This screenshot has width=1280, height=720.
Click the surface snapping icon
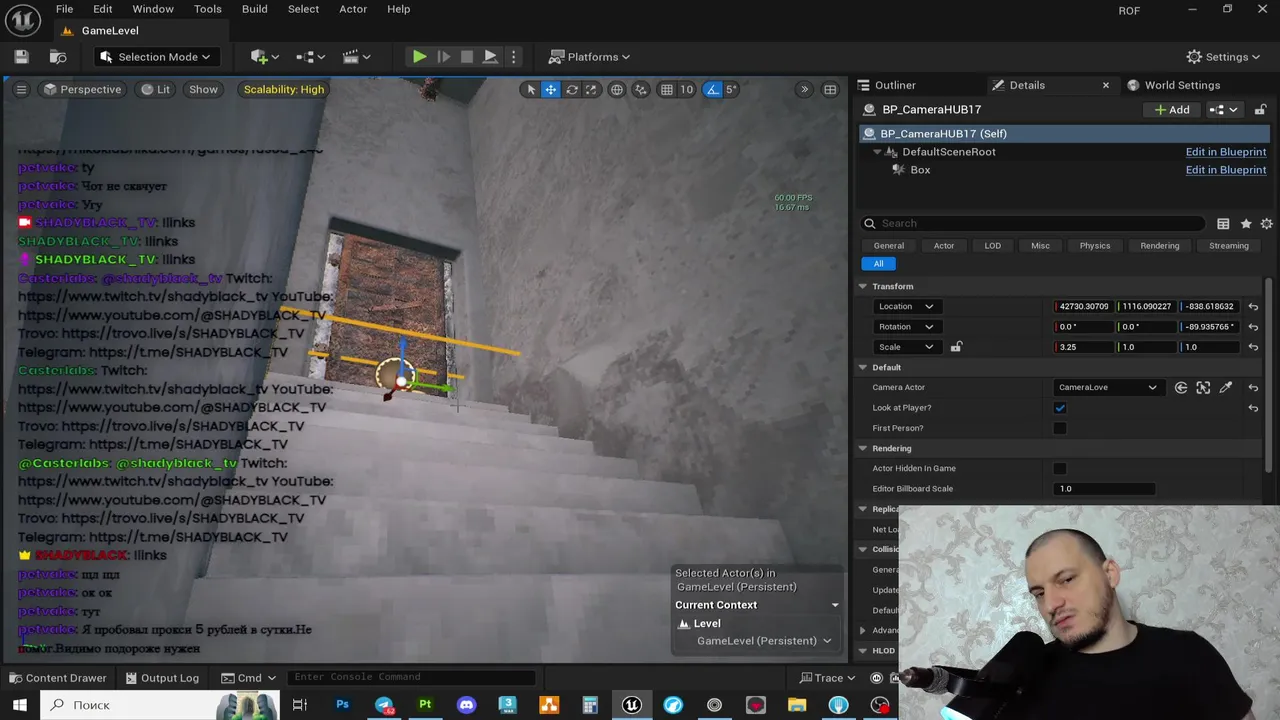tap(641, 89)
